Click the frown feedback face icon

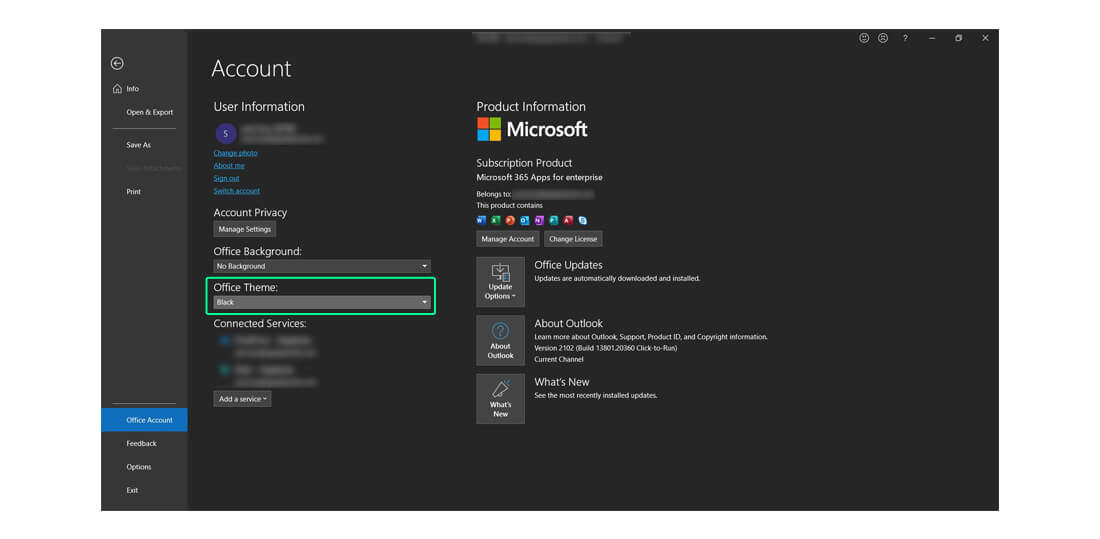coord(883,38)
